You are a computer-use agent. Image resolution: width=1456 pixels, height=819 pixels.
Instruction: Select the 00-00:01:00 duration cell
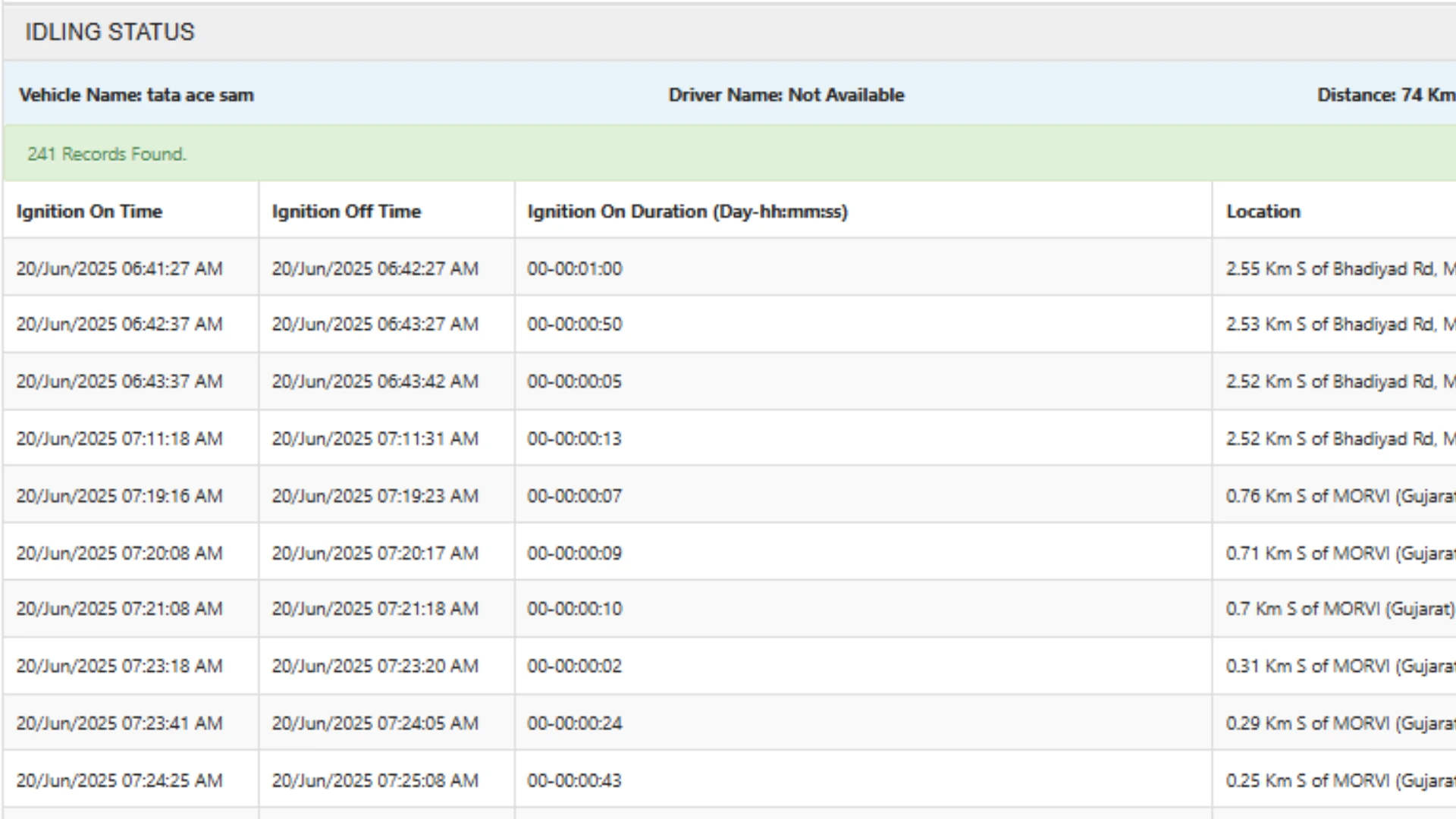[575, 269]
